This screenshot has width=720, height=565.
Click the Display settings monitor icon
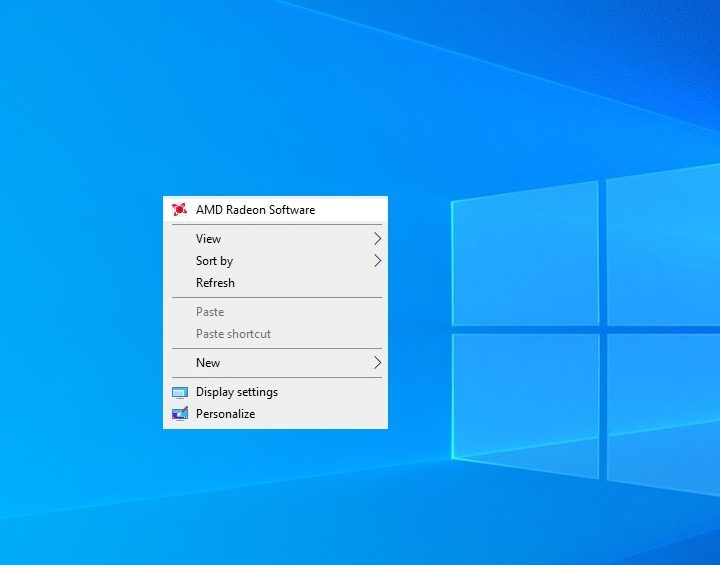tap(180, 392)
